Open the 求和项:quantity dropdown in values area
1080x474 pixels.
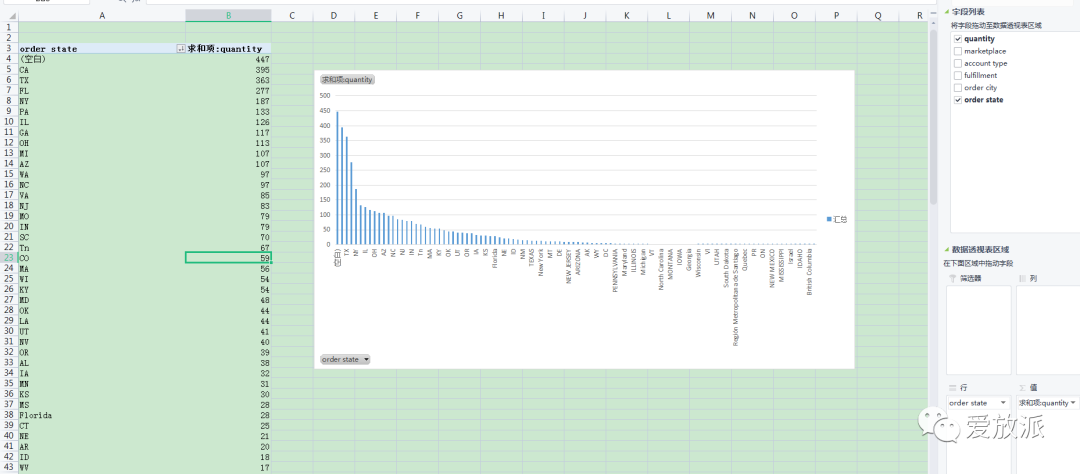(1073, 403)
